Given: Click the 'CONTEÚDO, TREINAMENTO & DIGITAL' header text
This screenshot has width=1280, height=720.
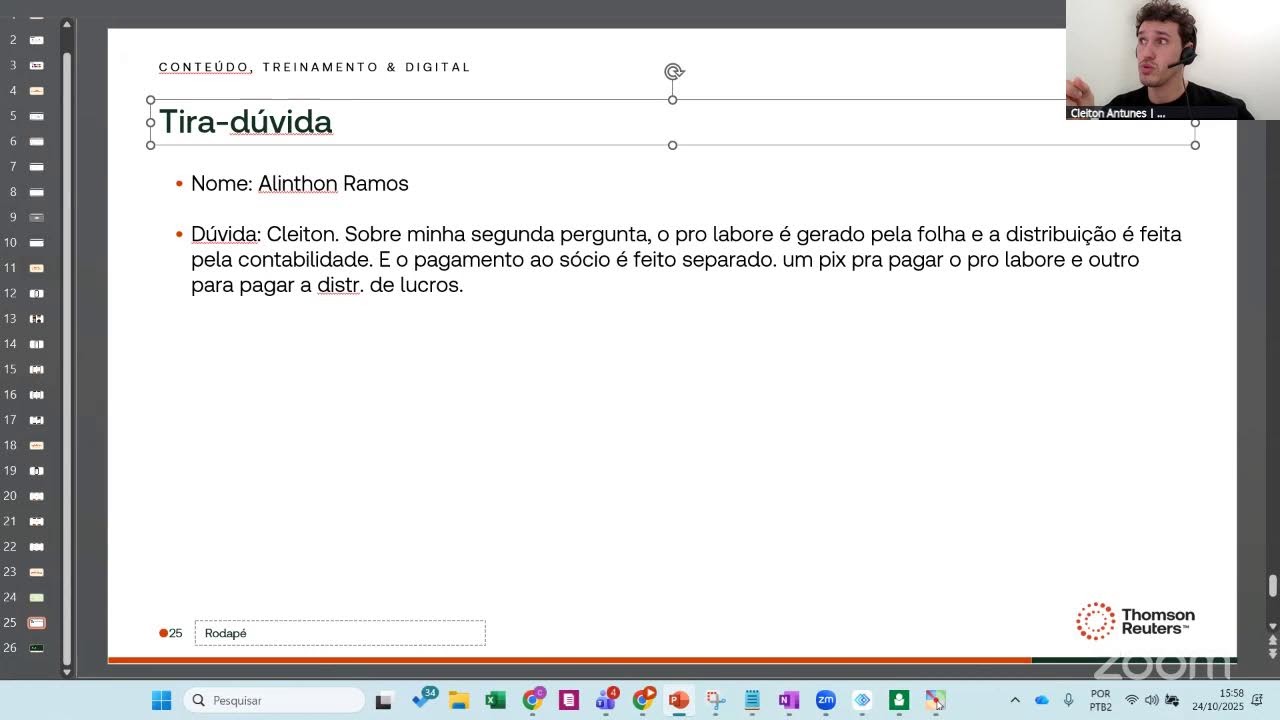Looking at the screenshot, I should [x=314, y=67].
